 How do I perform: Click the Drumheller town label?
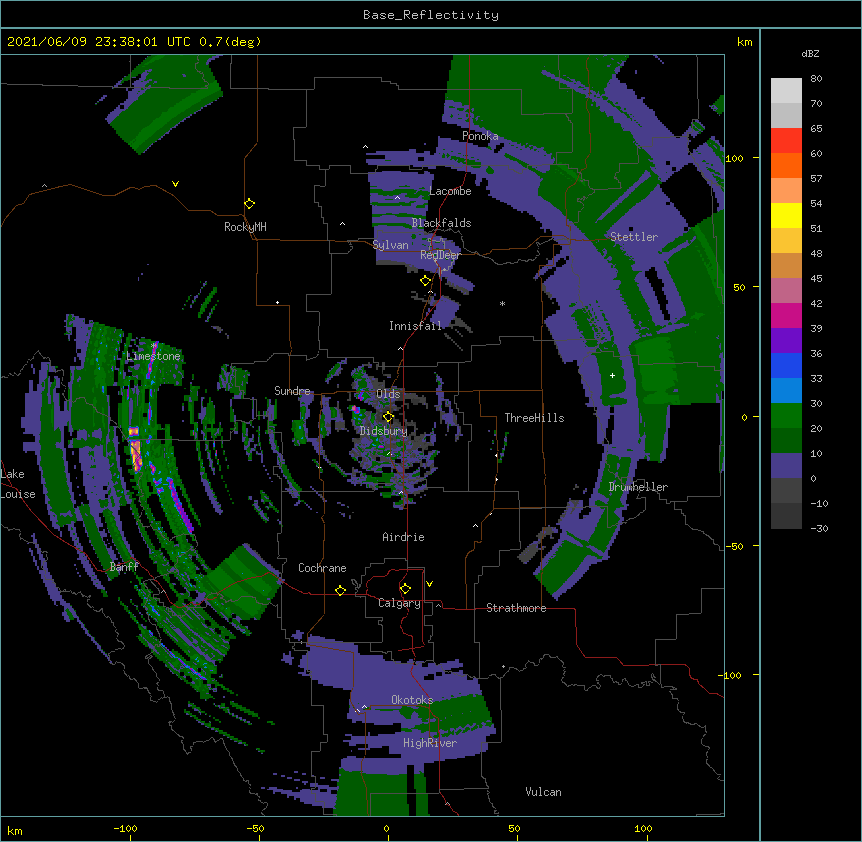point(638,487)
